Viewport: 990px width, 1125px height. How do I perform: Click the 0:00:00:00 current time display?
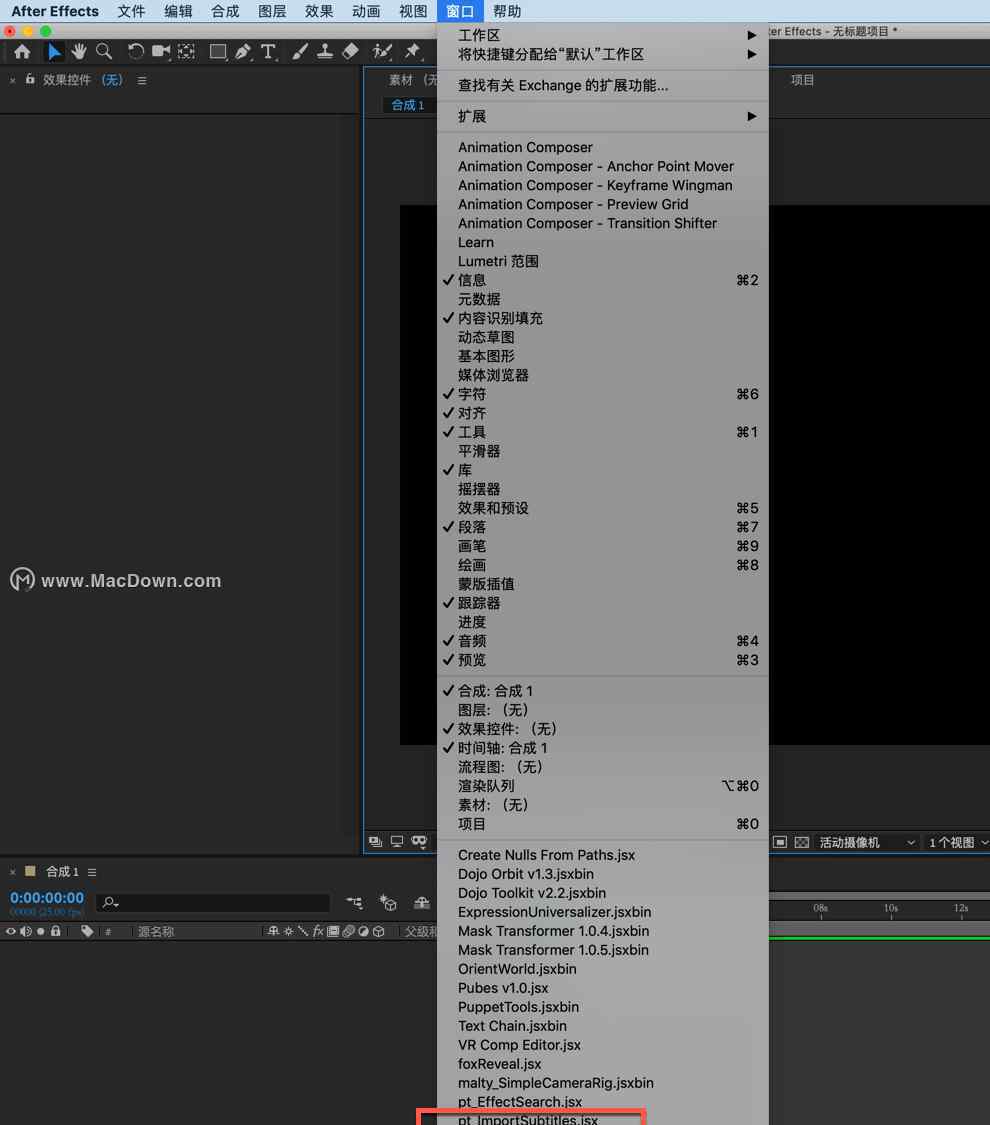click(x=47, y=898)
